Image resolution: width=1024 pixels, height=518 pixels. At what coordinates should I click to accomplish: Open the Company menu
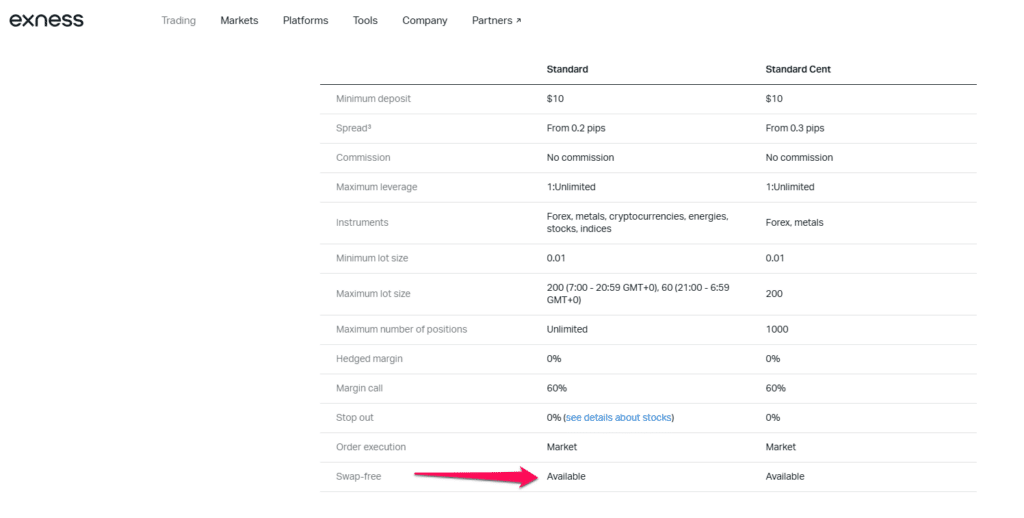tap(424, 20)
